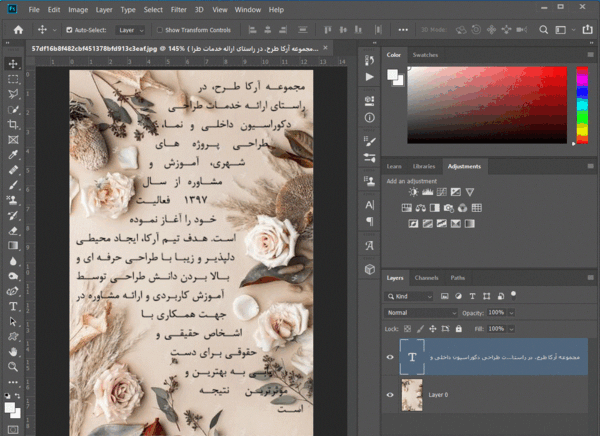Click the Home icon in options bar
Screen dimensions: 600x436
click(x=18, y=30)
